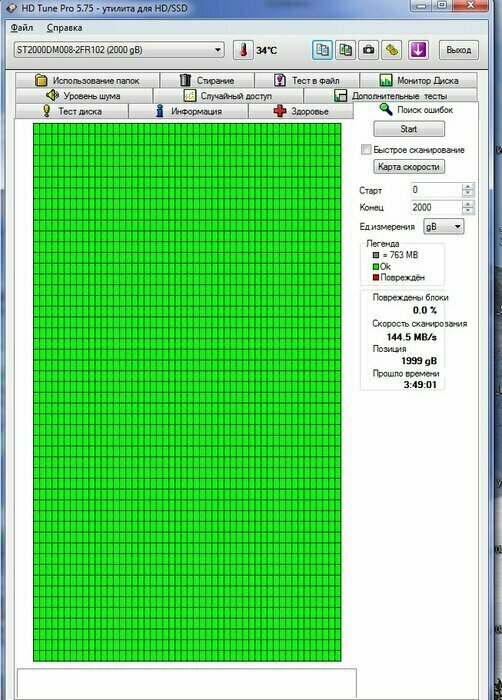Open the Файл menu
Image resolution: width=502 pixels, height=700 pixels.
(21, 28)
